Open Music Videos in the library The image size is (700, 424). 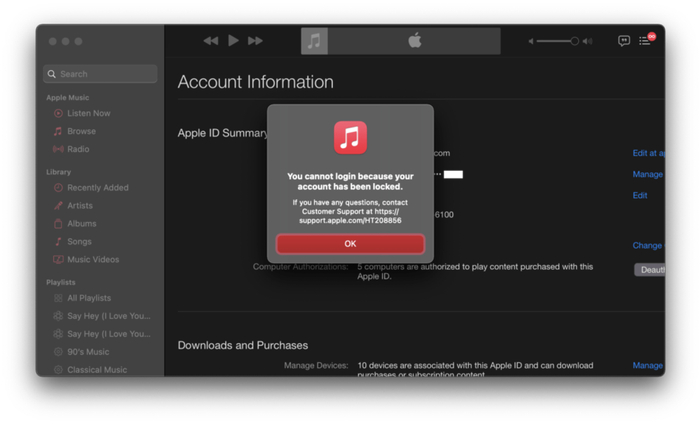tap(93, 259)
